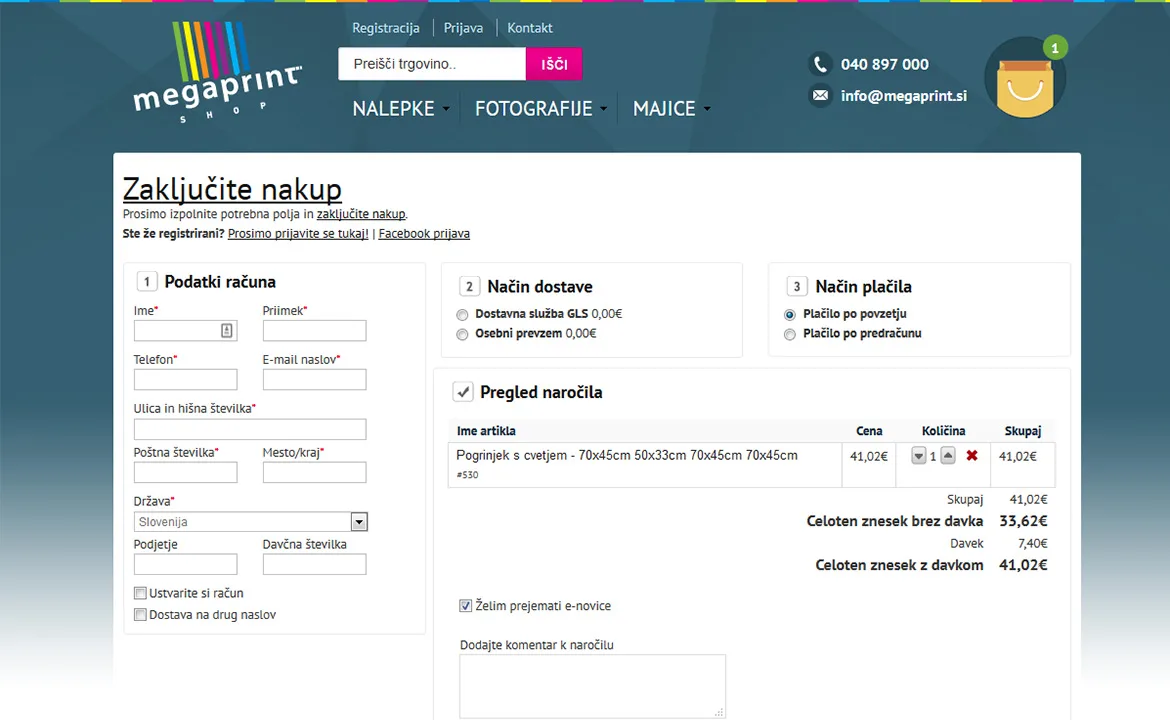Click the Facebook prijava link
Viewport: 1170px width, 720px height.
tap(424, 234)
